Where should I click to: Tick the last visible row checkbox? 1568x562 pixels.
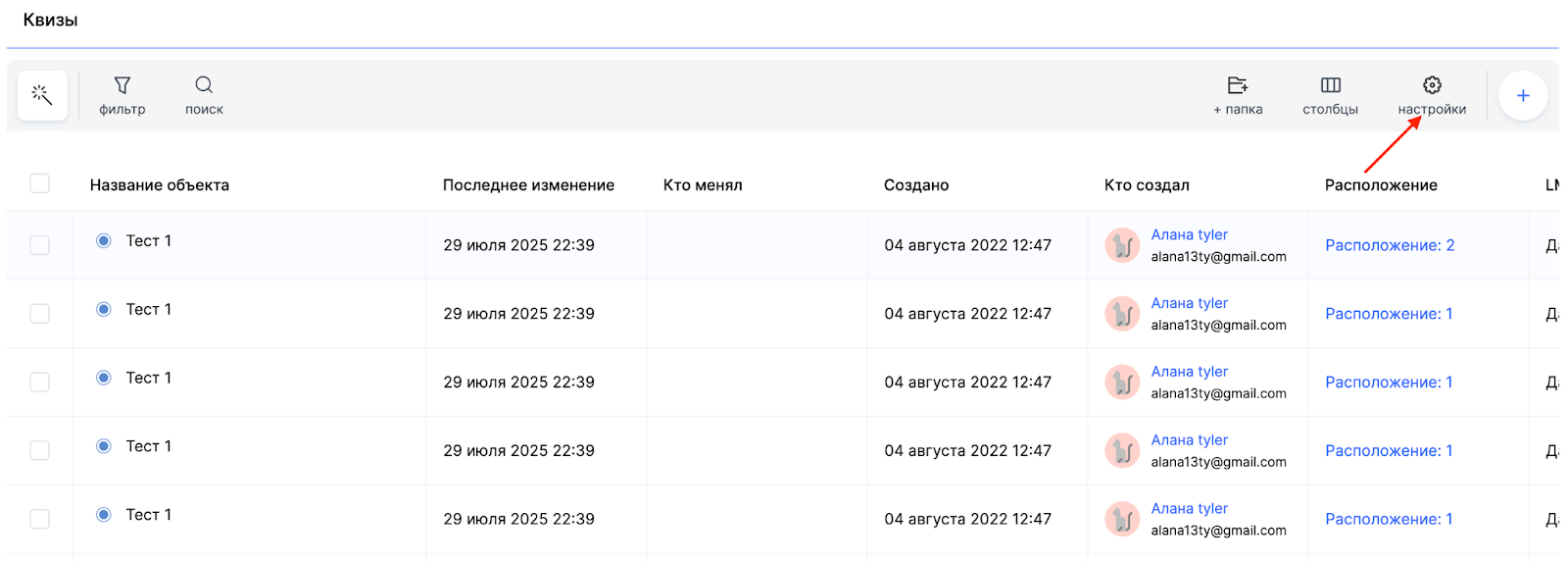point(39,519)
